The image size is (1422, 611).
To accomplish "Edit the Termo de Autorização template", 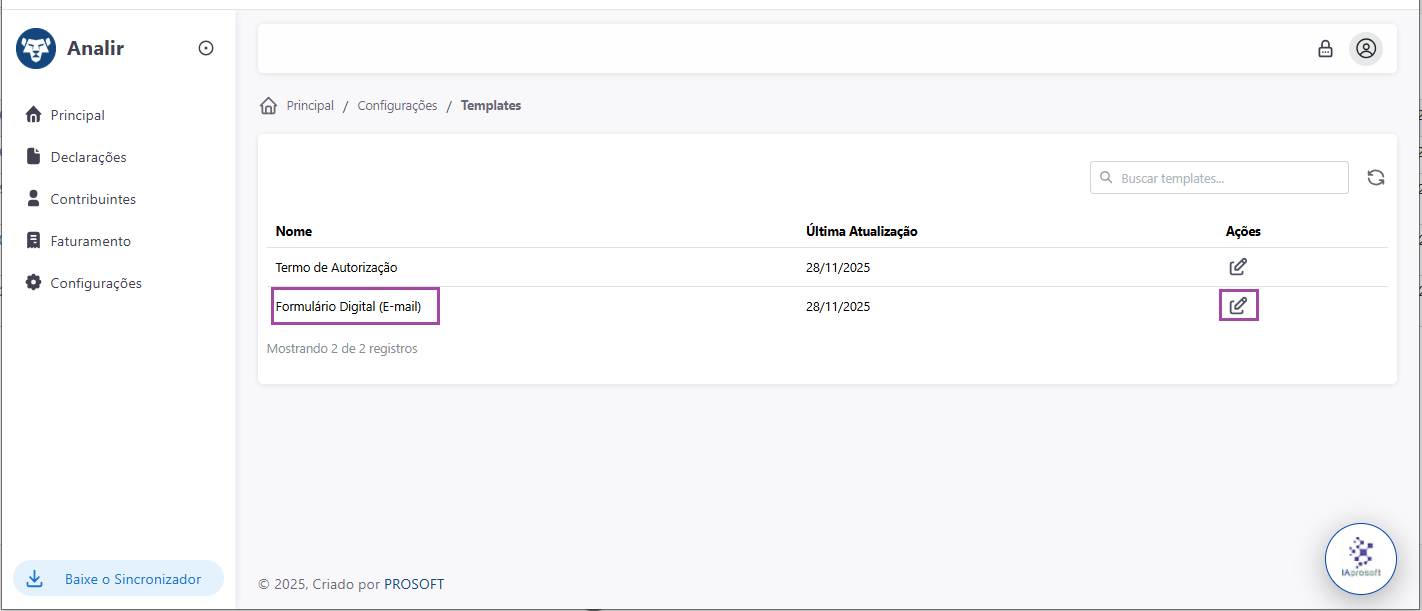I will coord(1238,267).
